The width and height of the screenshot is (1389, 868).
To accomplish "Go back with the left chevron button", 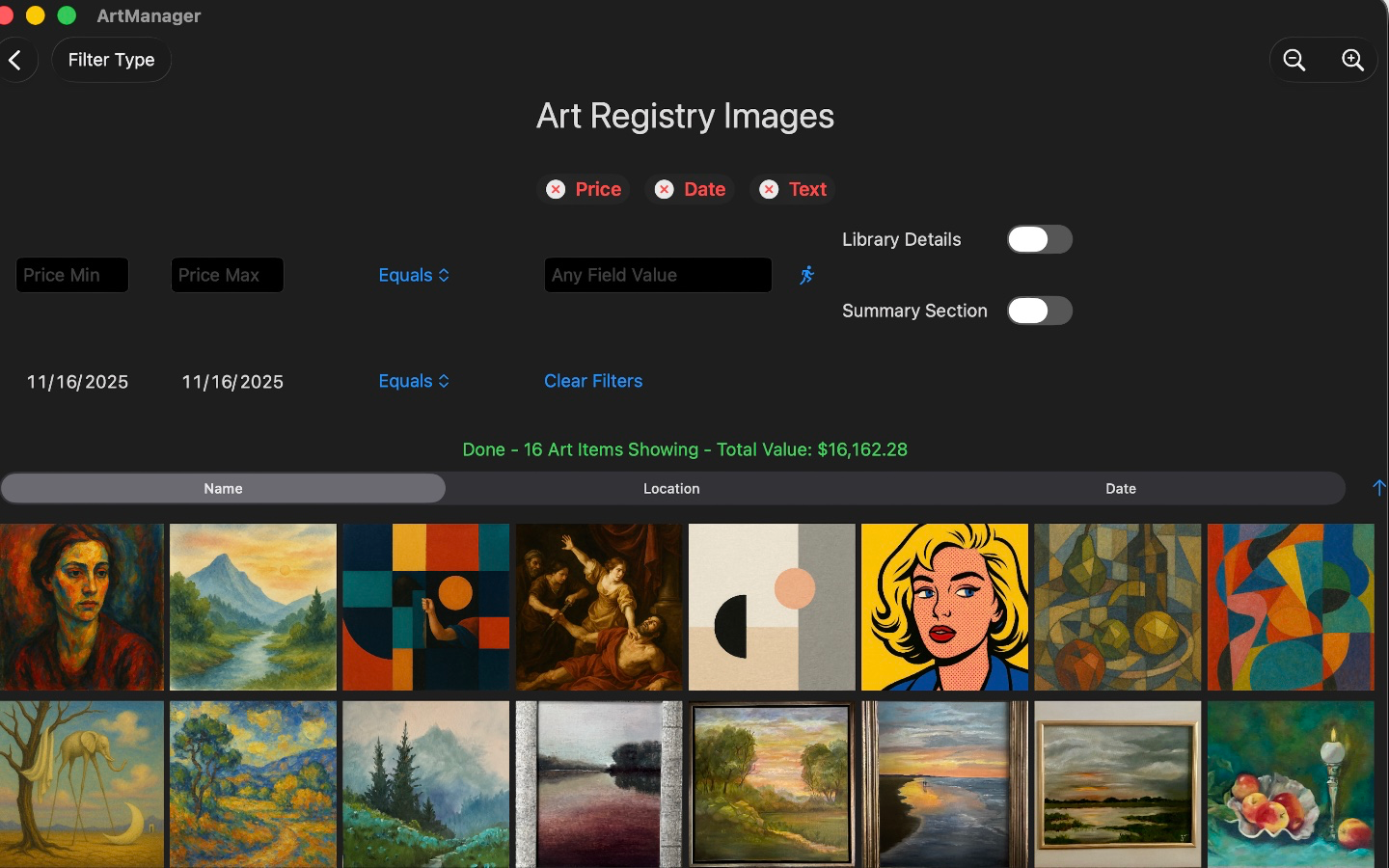I will (16, 60).
